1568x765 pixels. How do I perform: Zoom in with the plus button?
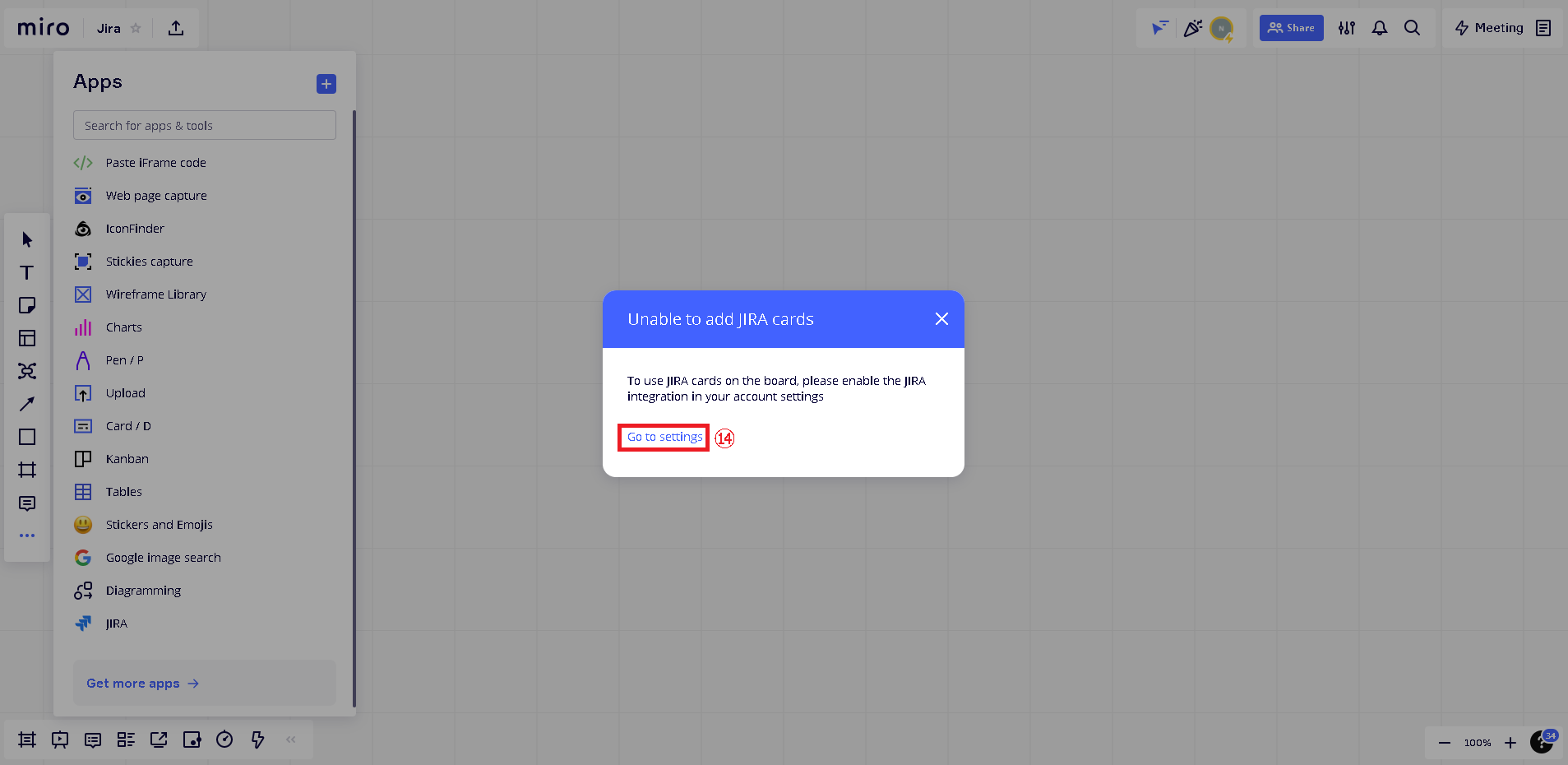click(x=1510, y=743)
